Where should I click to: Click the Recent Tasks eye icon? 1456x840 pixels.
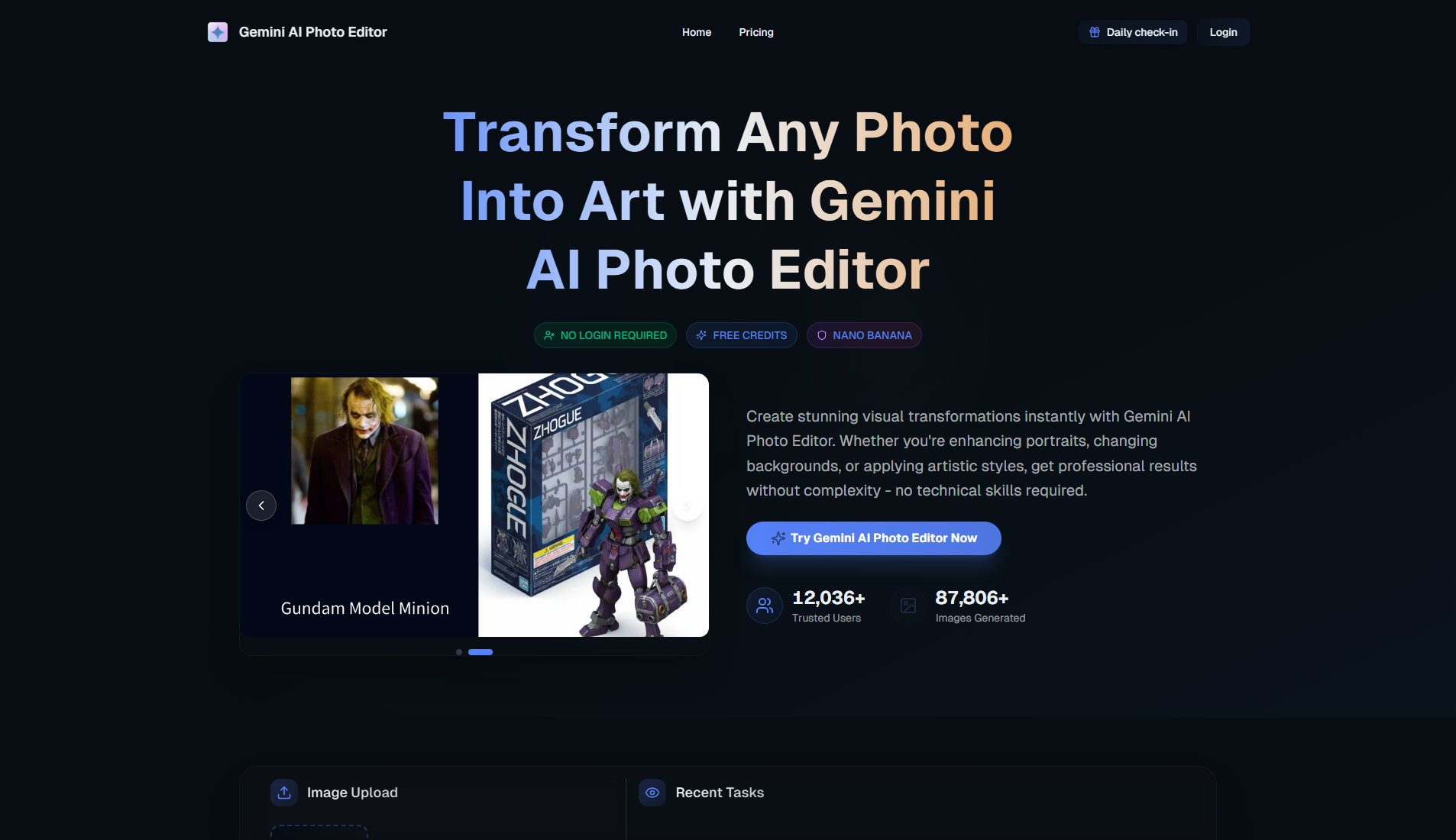pyautogui.click(x=652, y=793)
